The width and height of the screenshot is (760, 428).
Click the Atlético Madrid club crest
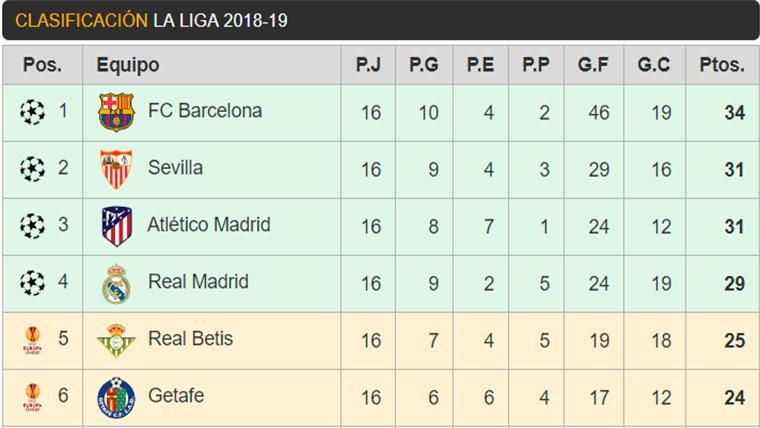(x=116, y=226)
